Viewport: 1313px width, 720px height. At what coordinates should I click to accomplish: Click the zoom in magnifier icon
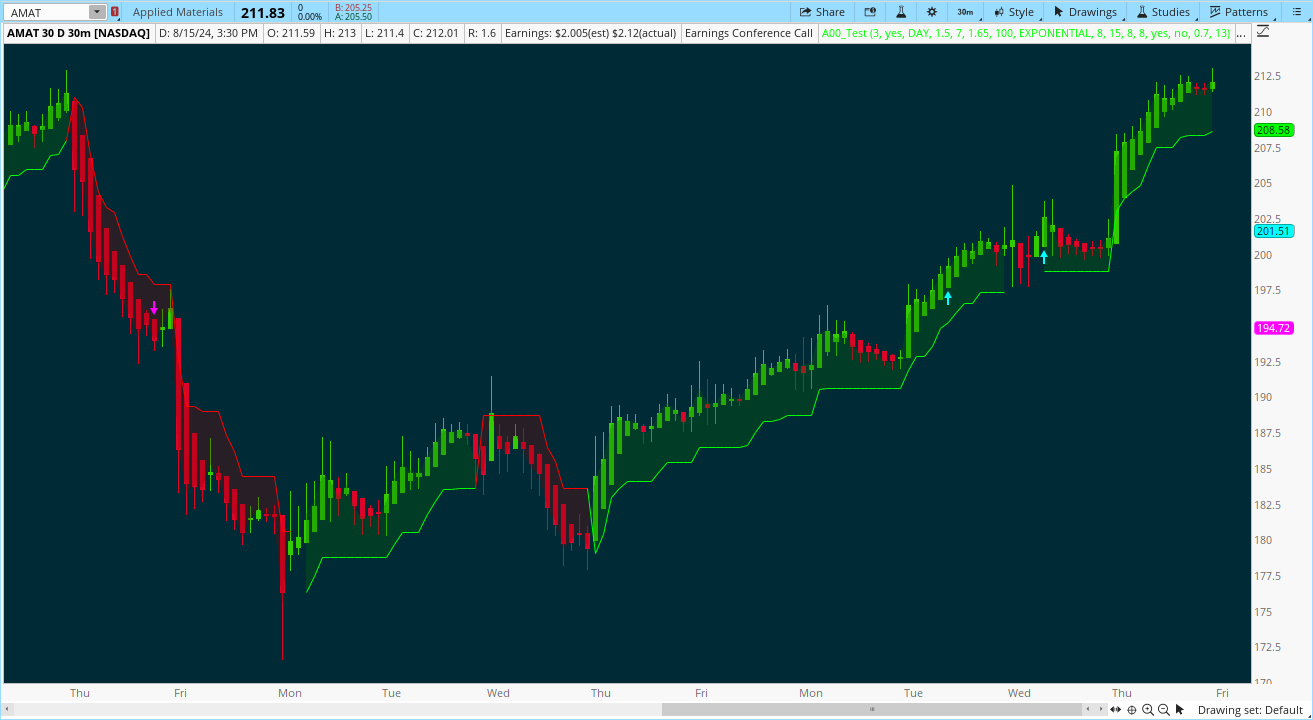point(1147,709)
